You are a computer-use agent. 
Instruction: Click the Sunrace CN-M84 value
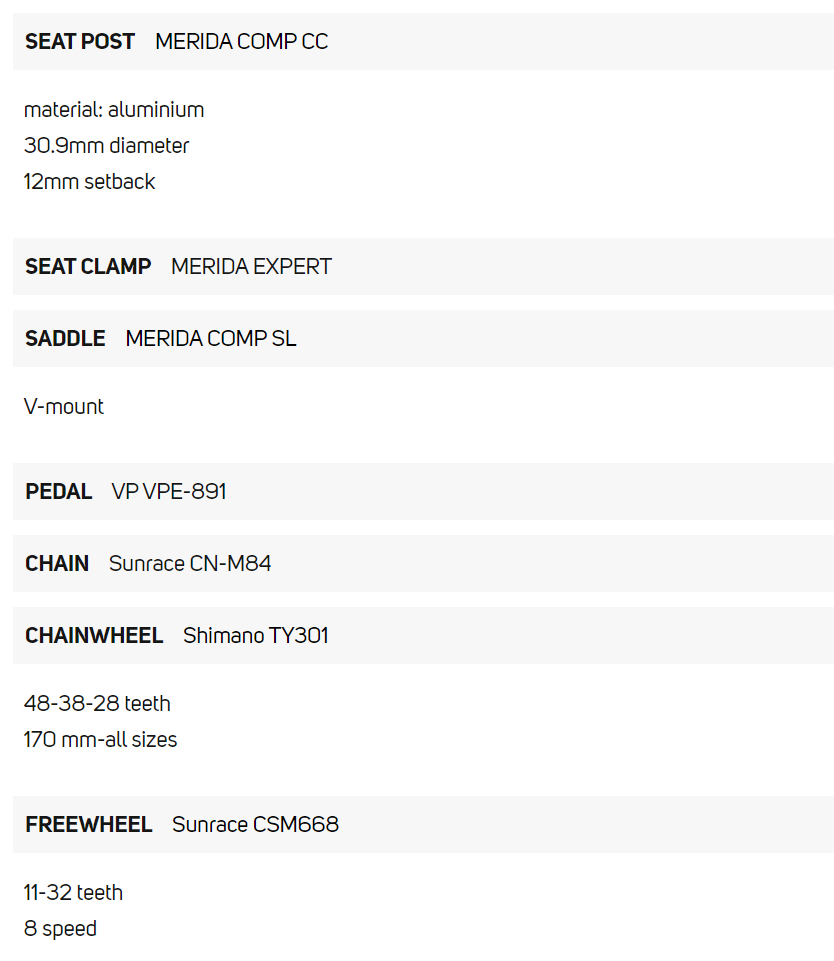190,564
